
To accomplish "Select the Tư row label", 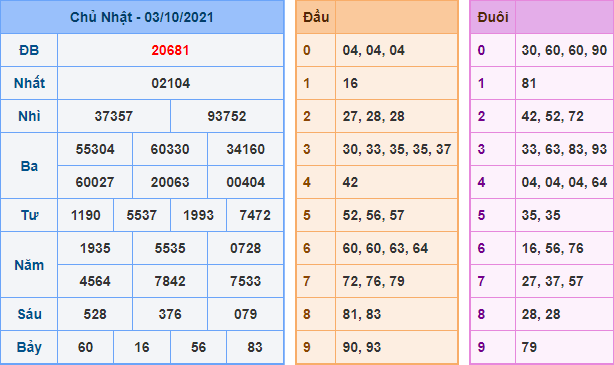I will point(29,215).
